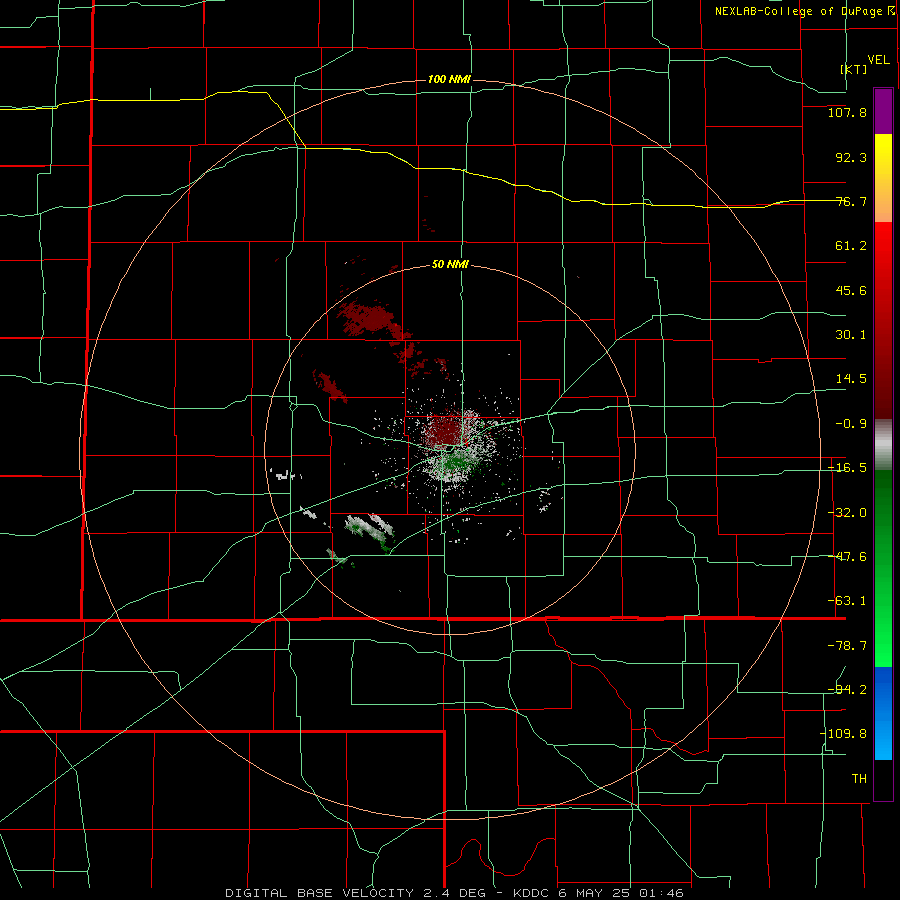The height and width of the screenshot is (900, 900).
Task: Click the -78.7 velocity scale value
Action: tap(847, 646)
